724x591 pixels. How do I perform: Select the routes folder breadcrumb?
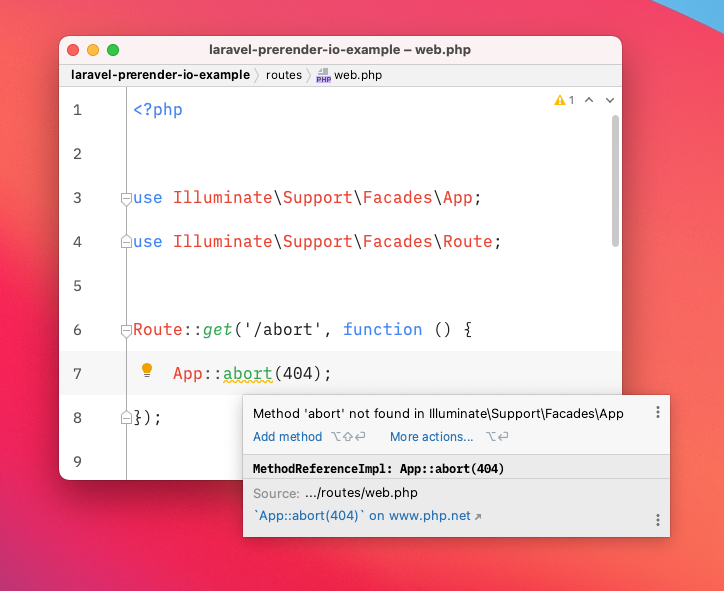click(x=284, y=75)
